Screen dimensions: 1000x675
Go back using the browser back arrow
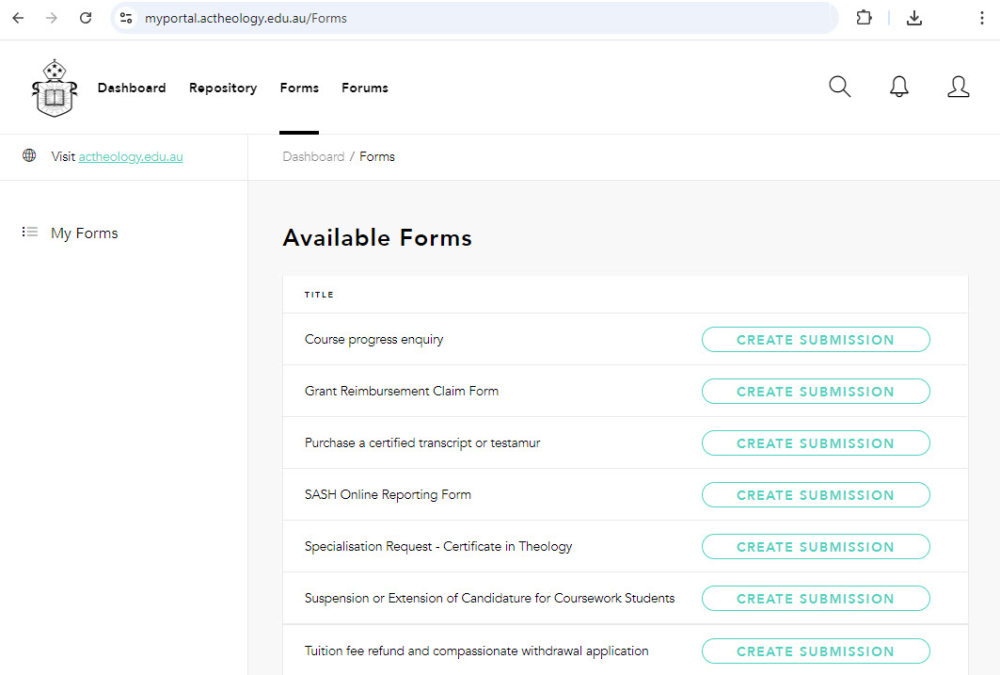(x=17, y=17)
